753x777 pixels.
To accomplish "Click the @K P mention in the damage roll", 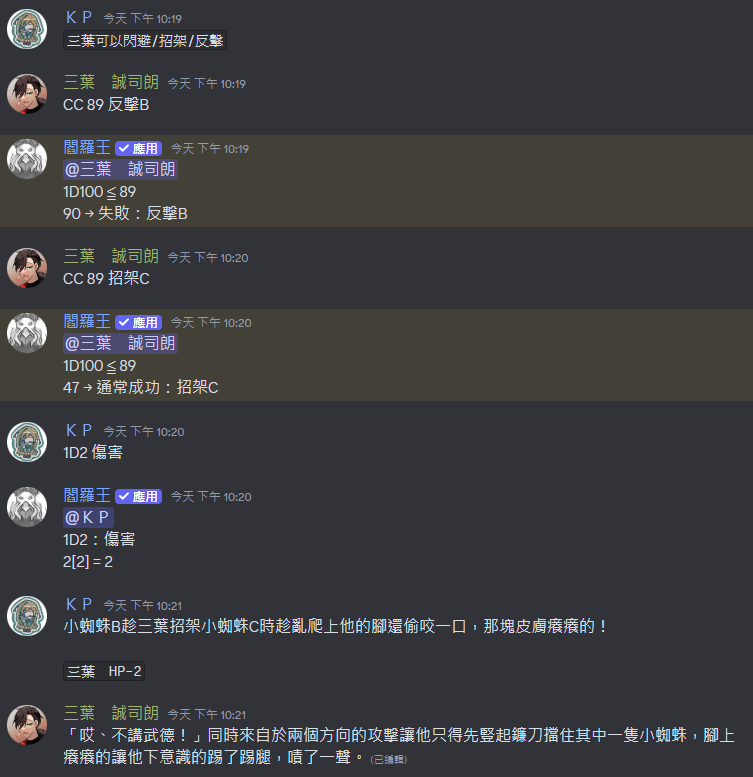I will pyautogui.click(x=88, y=517).
